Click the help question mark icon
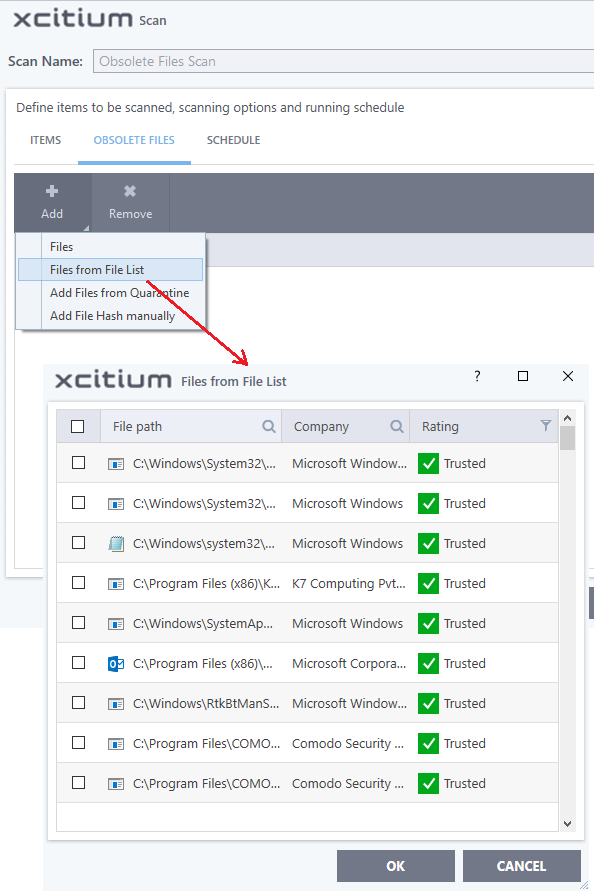 477,376
